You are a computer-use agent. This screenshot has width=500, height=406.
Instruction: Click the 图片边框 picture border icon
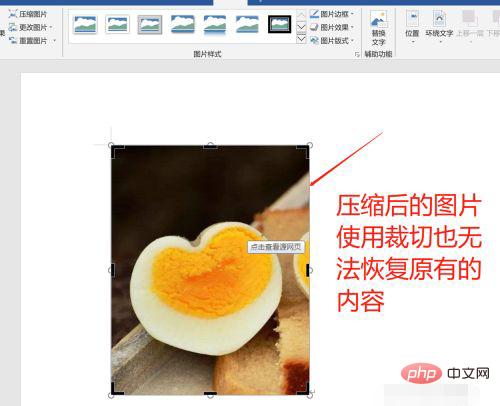click(x=314, y=14)
